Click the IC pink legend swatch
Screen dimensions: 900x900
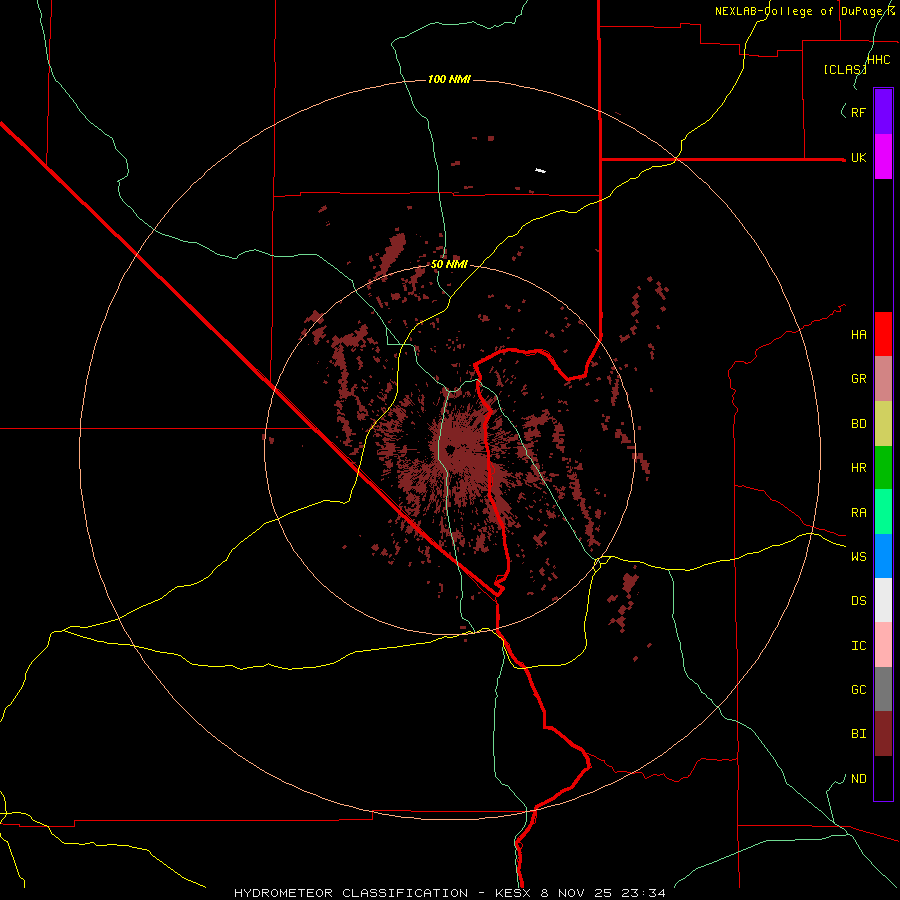883,645
